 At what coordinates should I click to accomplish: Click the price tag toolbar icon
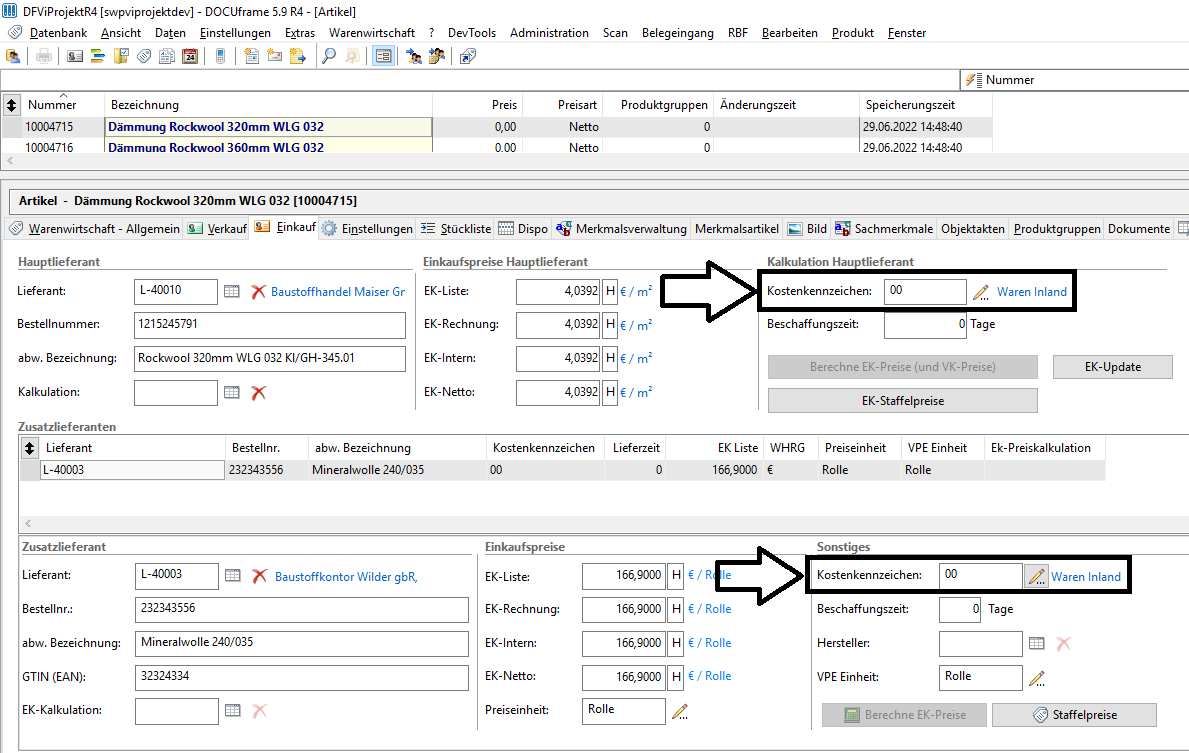144,56
